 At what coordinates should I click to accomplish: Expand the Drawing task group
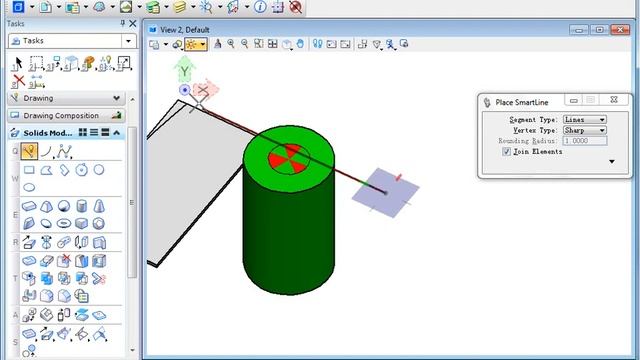(117, 98)
